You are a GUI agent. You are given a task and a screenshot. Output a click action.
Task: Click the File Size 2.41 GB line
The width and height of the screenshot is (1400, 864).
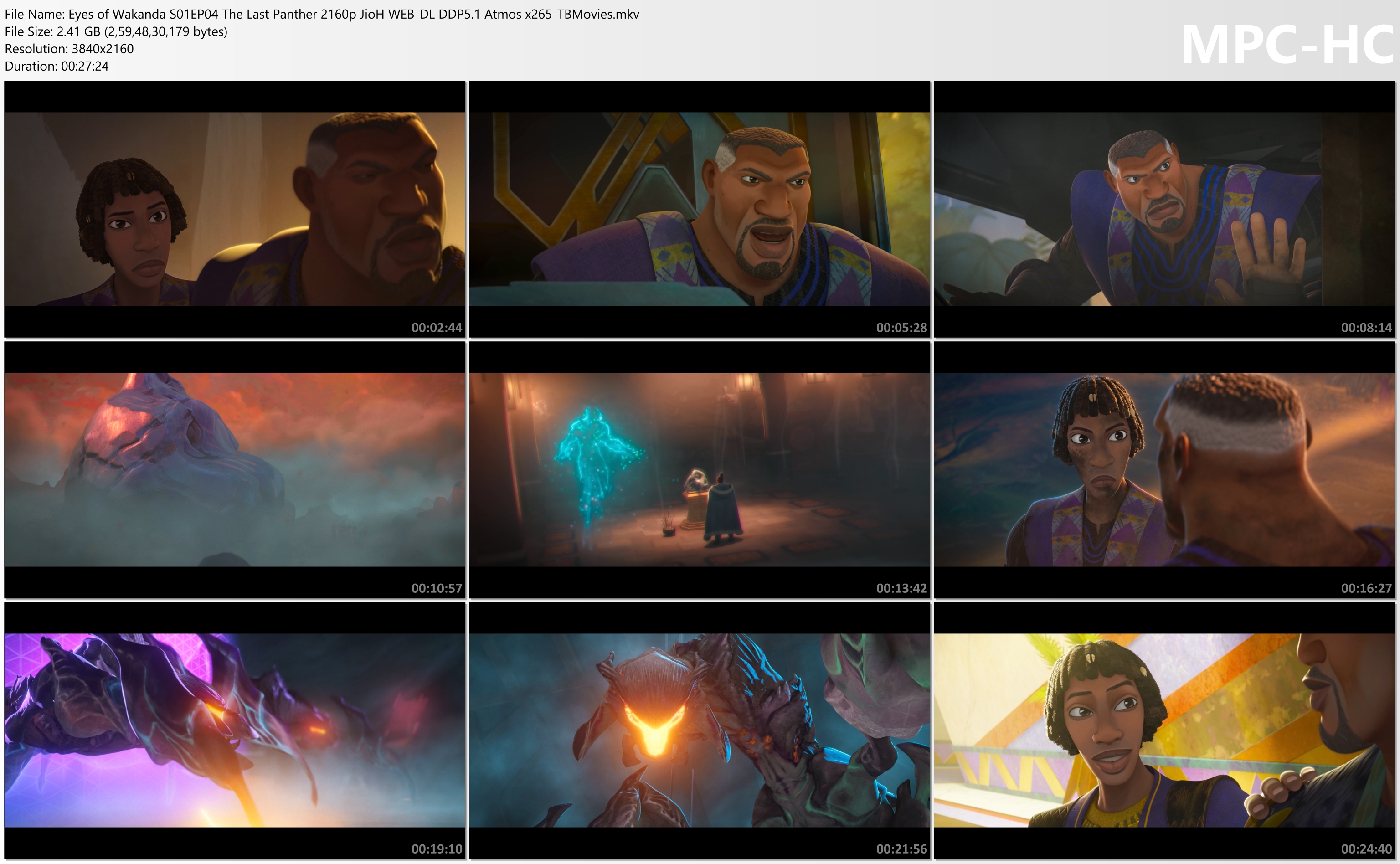click(116, 31)
